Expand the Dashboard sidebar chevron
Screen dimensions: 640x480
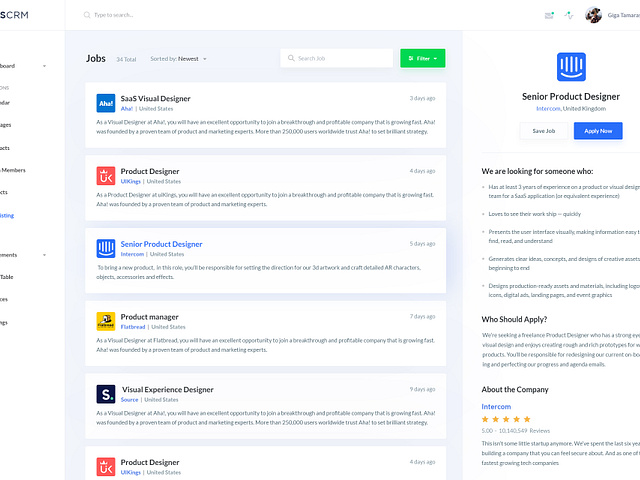pos(44,66)
